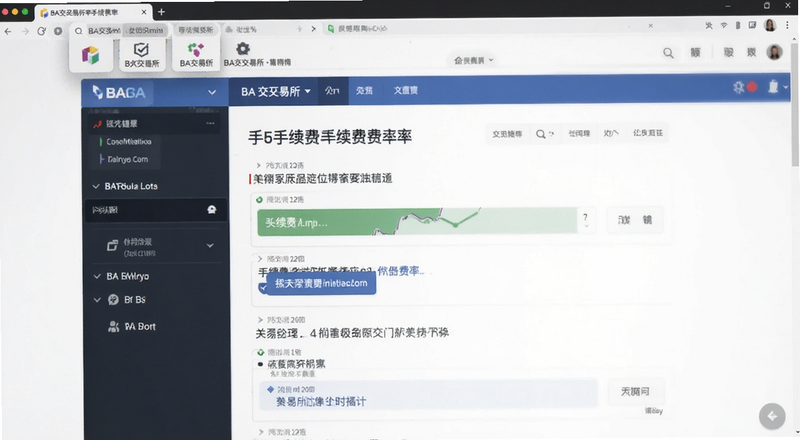Open the blue link text above the tooltip

coord(401,271)
